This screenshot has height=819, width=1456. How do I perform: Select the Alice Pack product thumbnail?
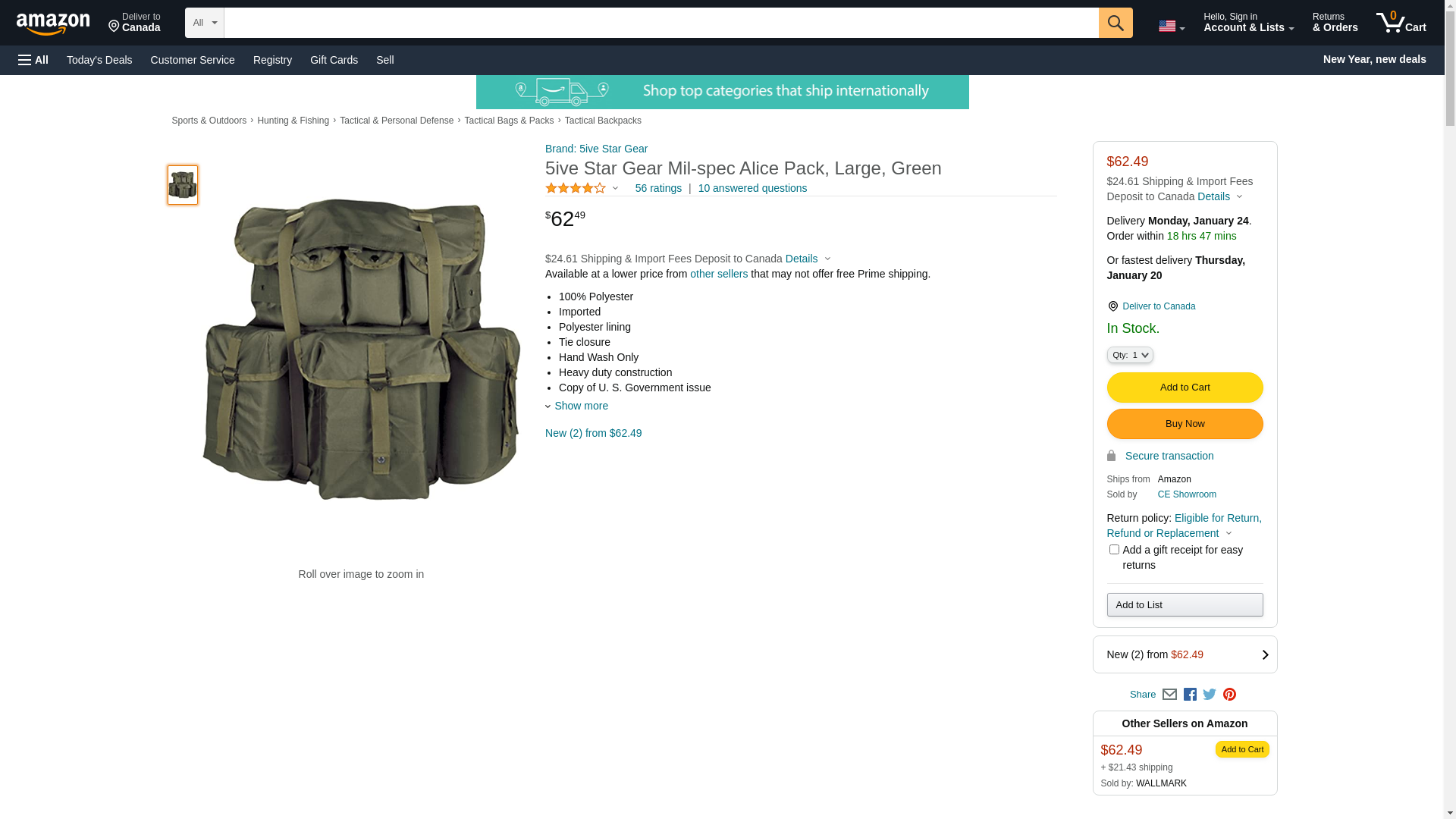pos(183,185)
